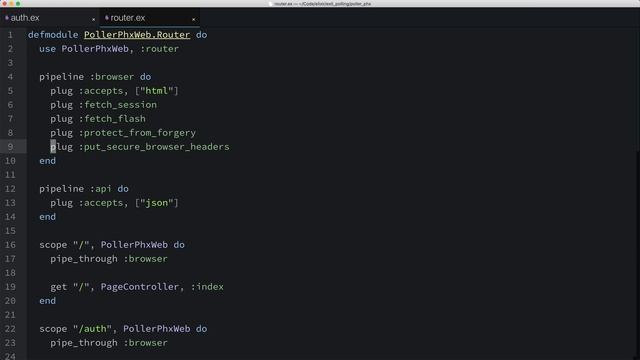
Task: Click 'PollerPhxWeb' on scope line 16
Action: pos(134,245)
